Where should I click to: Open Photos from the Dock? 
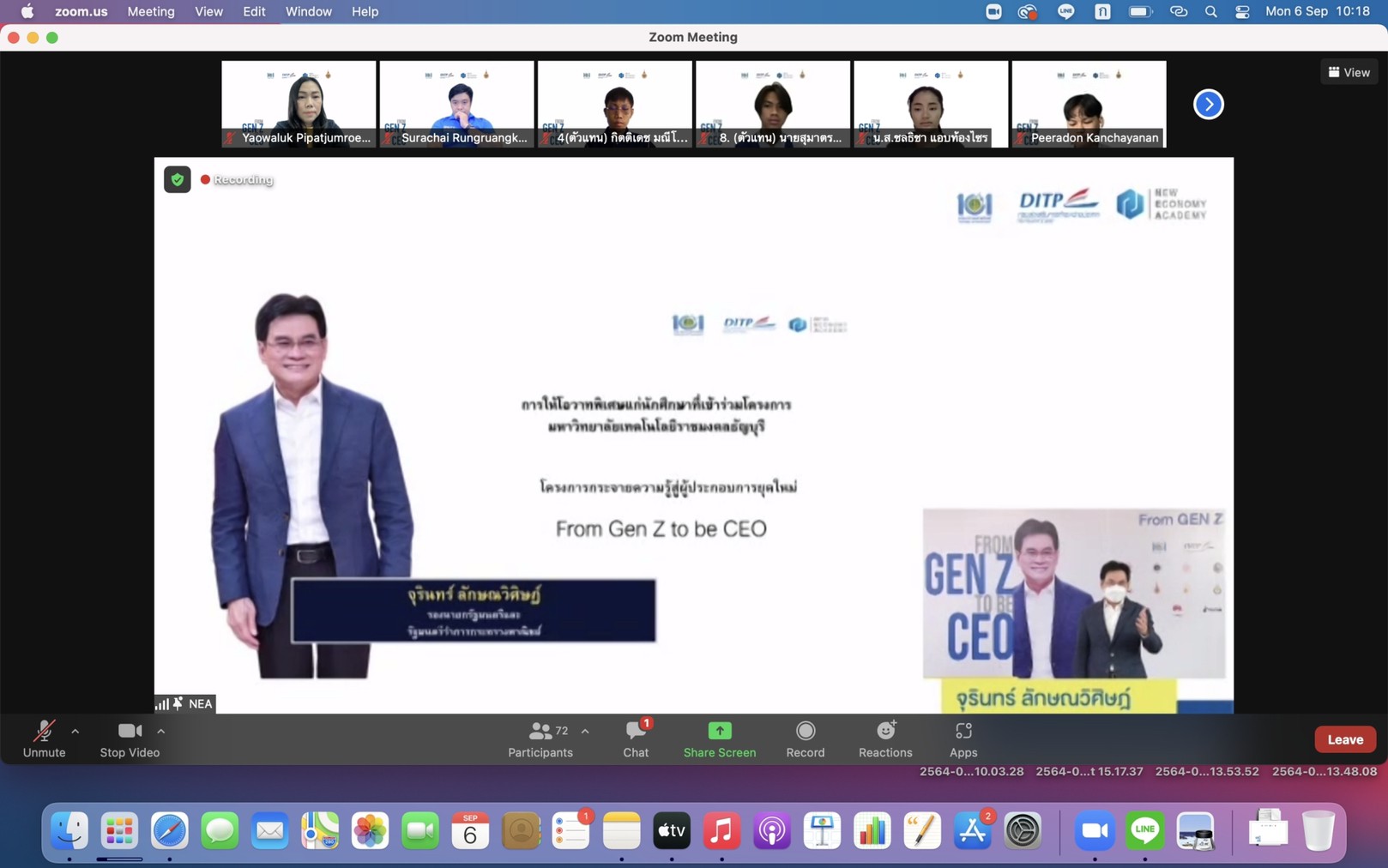[x=371, y=830]
